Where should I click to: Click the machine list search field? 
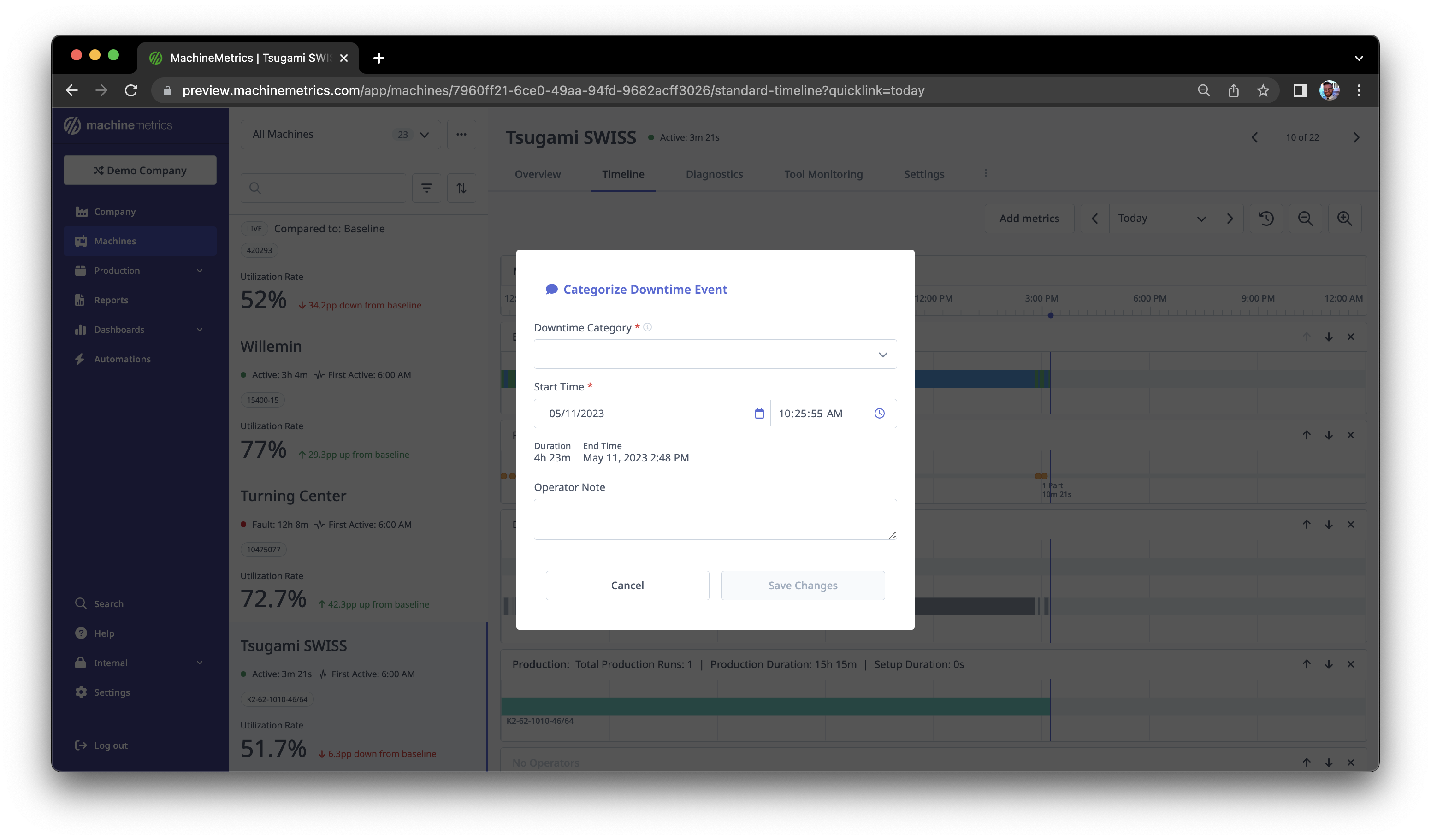click(323, 188)
